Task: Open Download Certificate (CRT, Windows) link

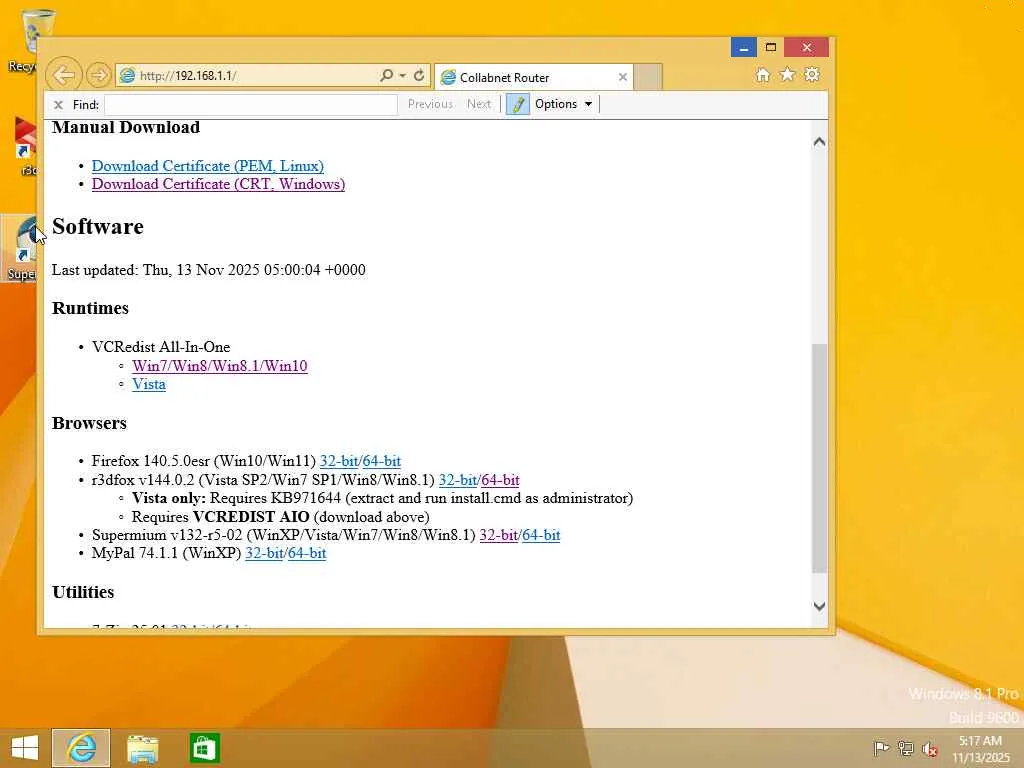Action: [218, 184]
